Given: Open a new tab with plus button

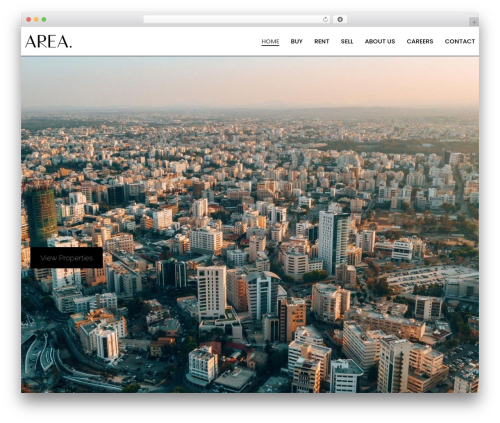Looking at the screenshot, I should click(x=474, y=22).
